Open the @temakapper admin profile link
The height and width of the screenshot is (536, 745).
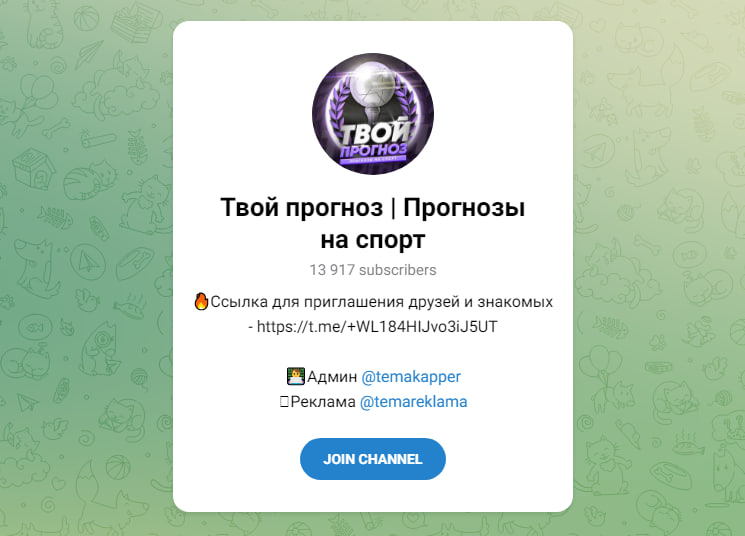click(411, 376)
